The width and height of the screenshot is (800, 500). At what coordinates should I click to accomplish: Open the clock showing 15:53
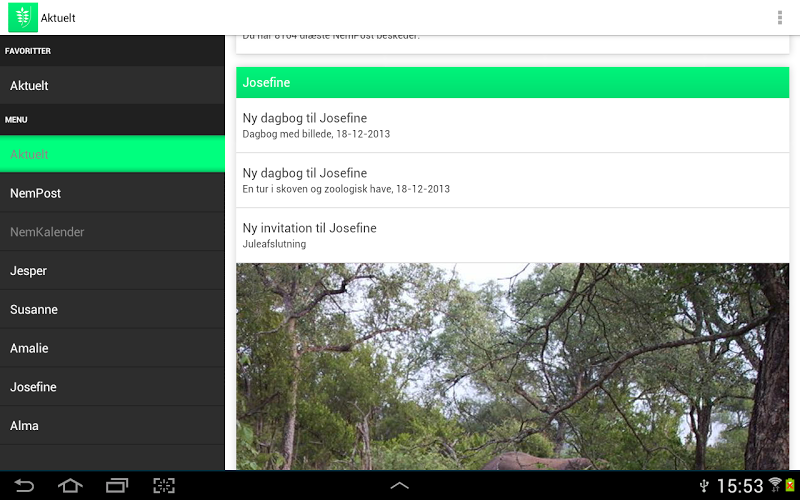(740, 485)
